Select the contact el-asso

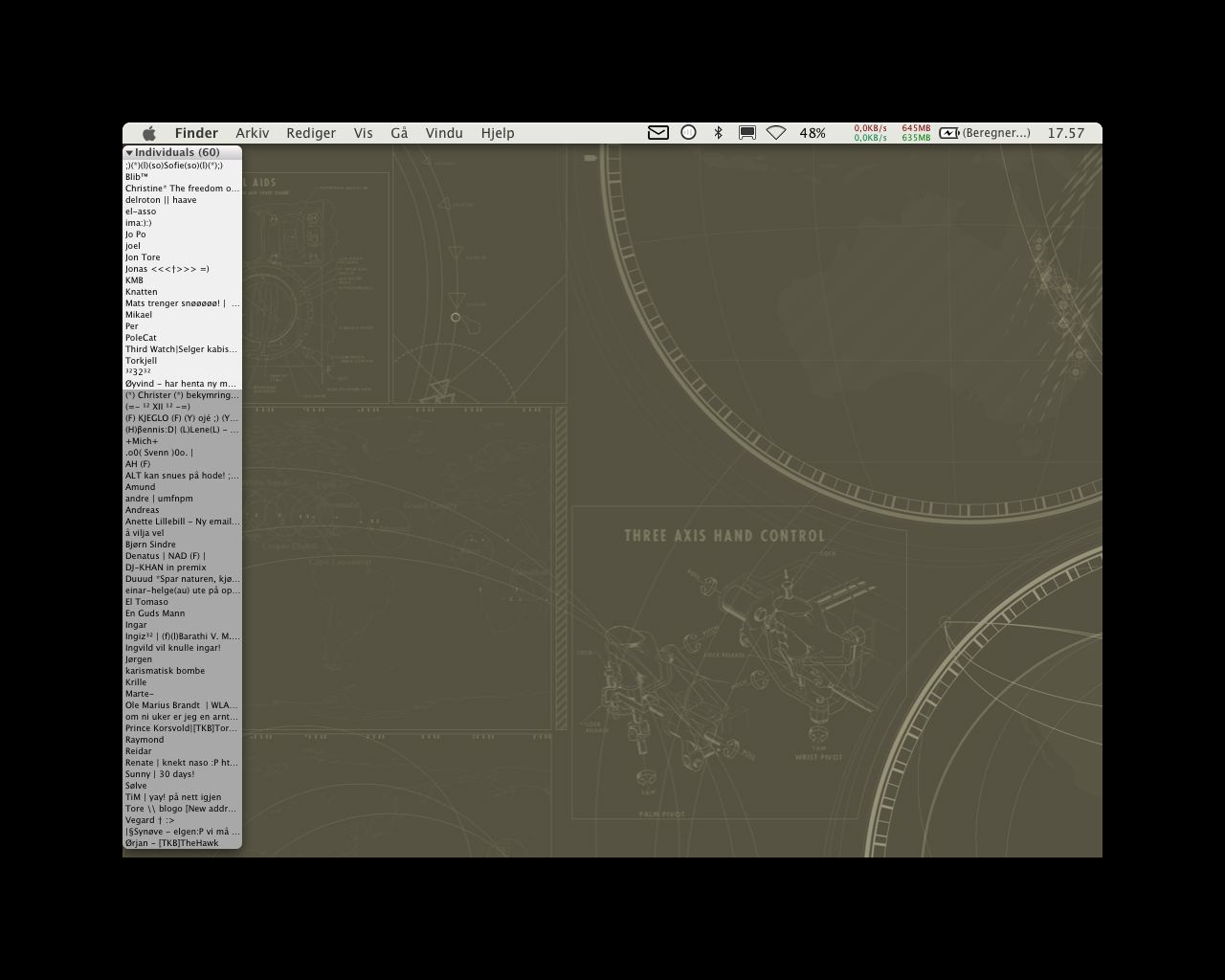182,212
